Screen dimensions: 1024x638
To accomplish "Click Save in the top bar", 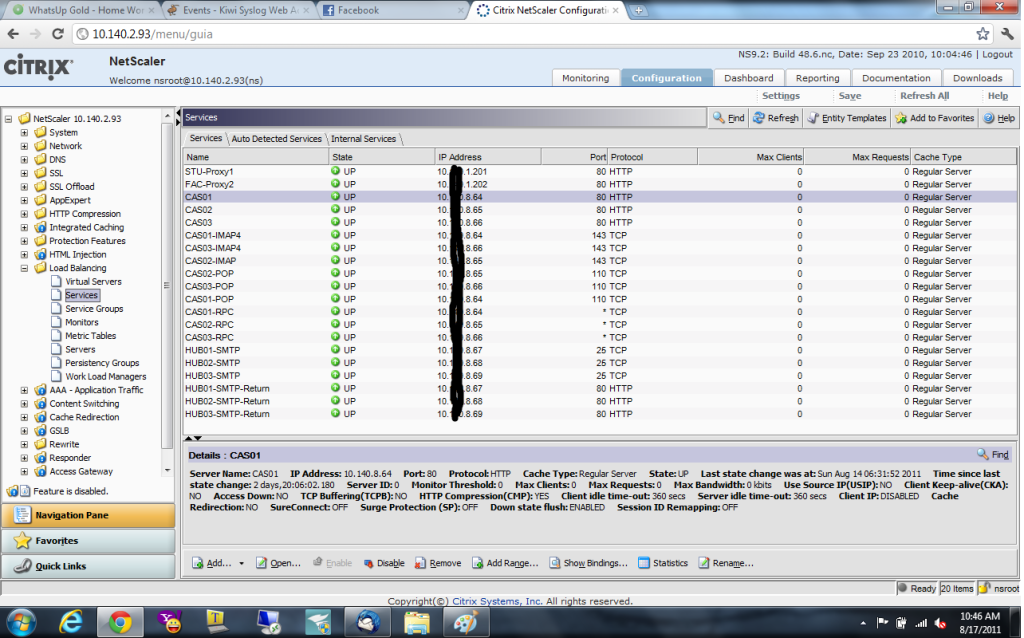I will [850, 95].
